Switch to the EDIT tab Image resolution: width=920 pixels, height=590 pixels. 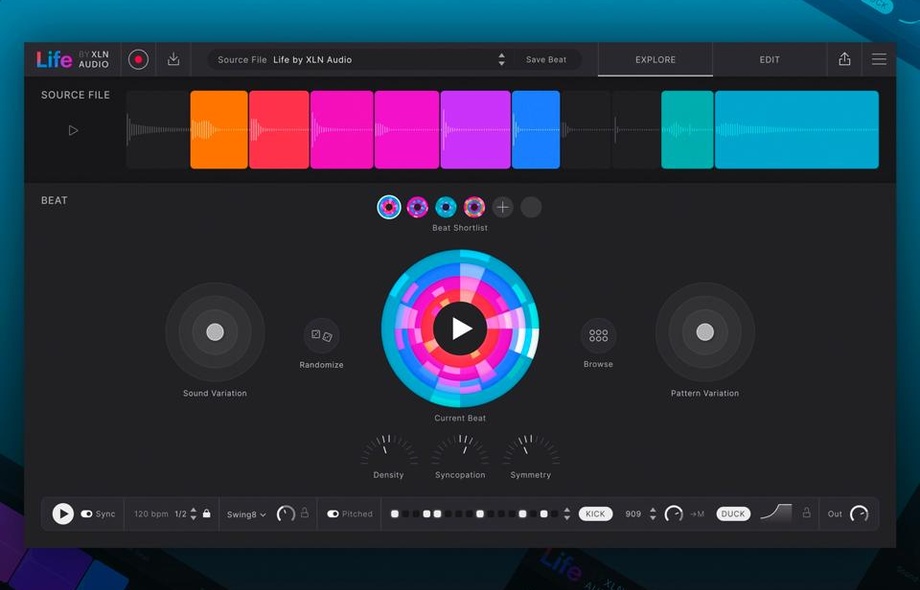tap(769, 60)
